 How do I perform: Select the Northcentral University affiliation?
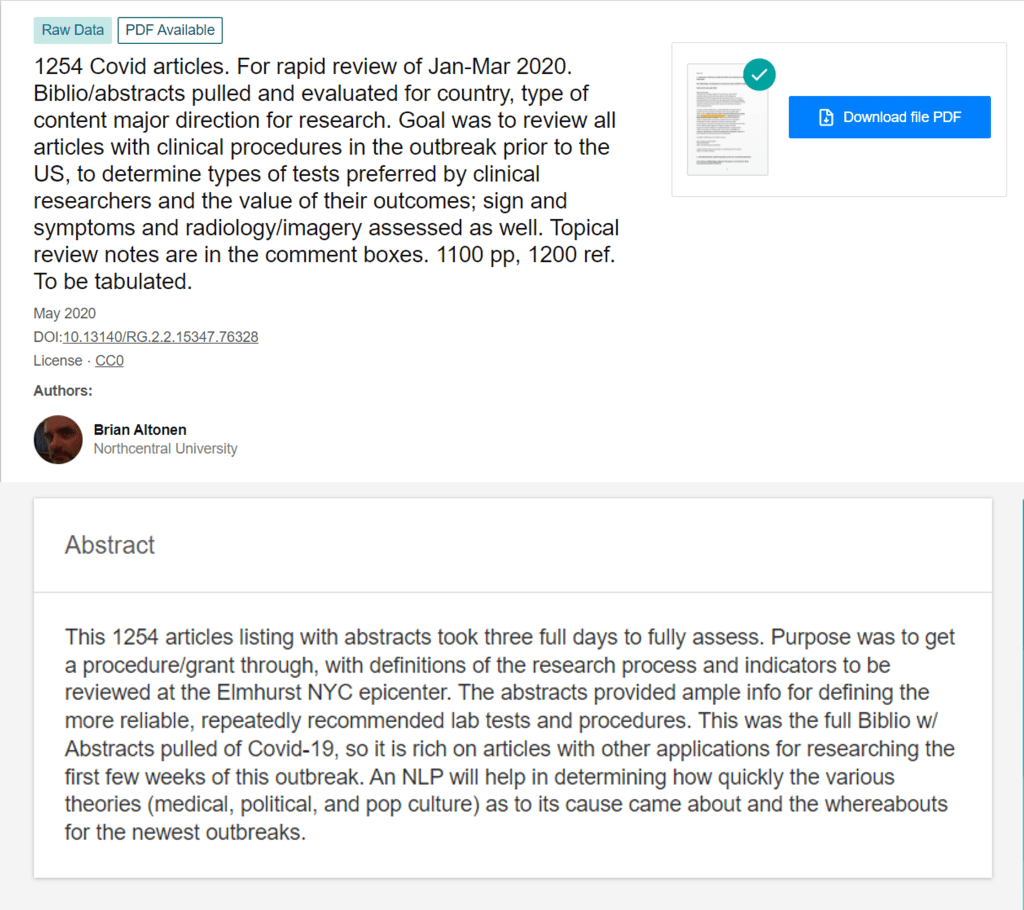click(165, 449)
